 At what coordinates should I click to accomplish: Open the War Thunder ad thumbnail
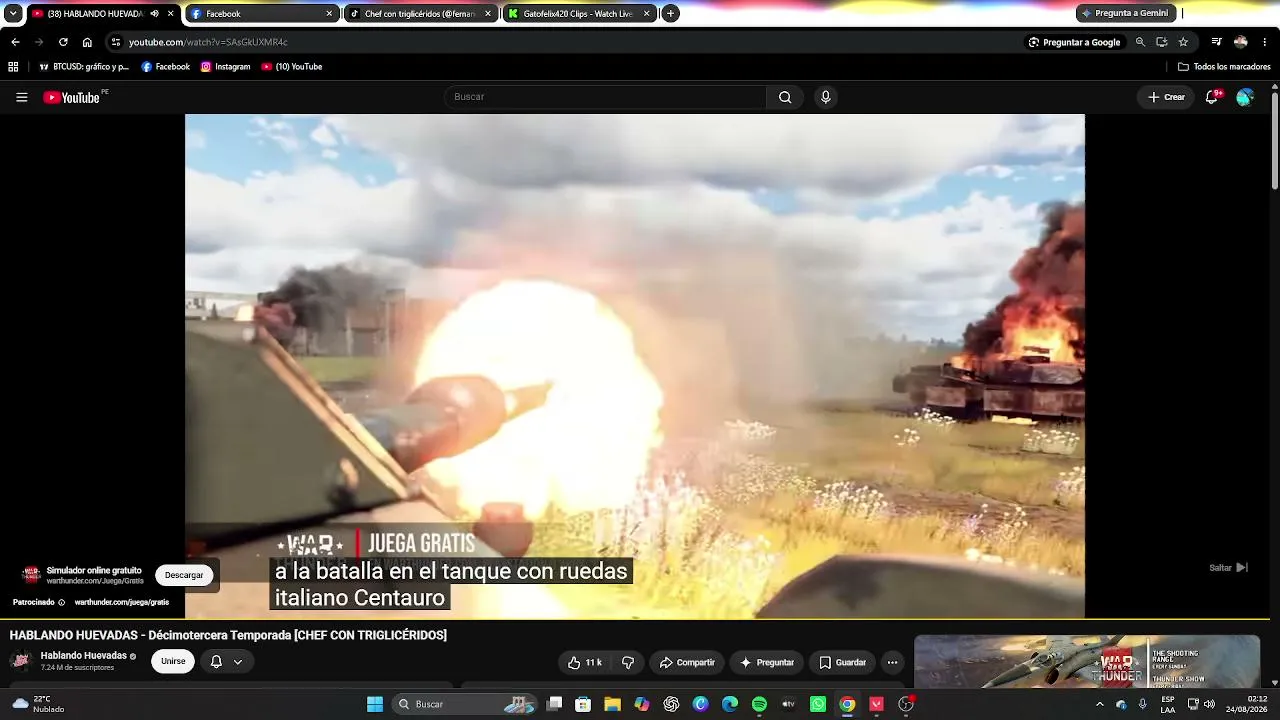pyautogui.click(x=1087, y=662)
